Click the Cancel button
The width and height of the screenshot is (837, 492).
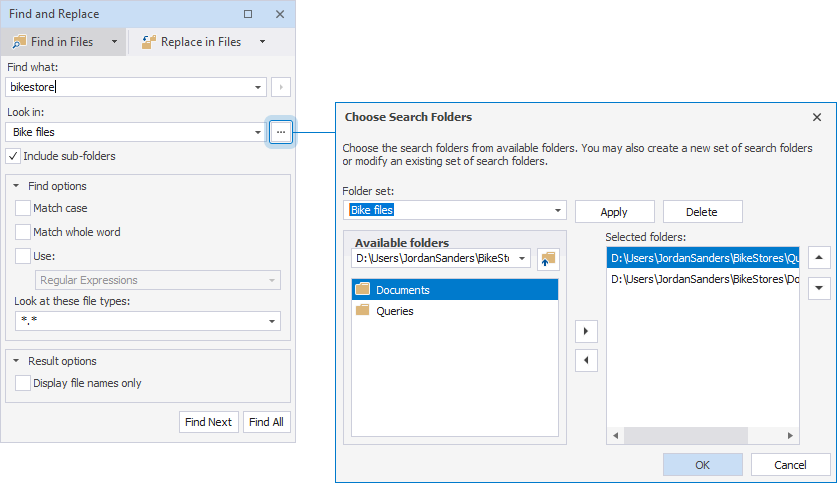point(791,465)
